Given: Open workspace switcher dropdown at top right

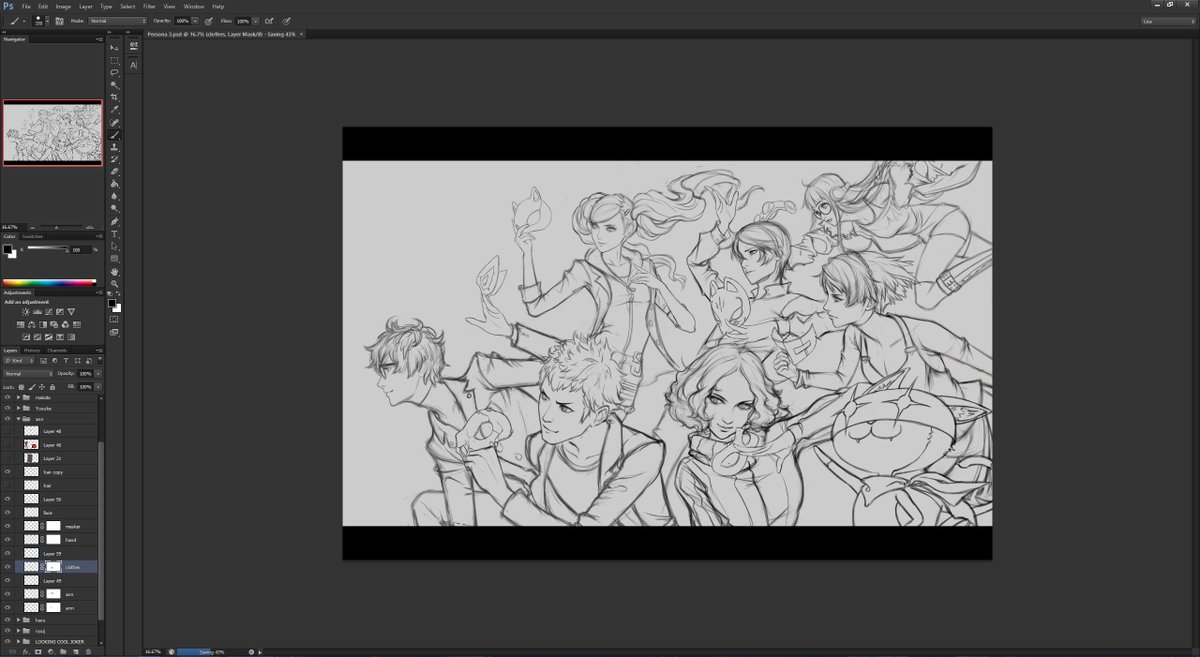Looking at the screenshot, I should click(1167, 20).
